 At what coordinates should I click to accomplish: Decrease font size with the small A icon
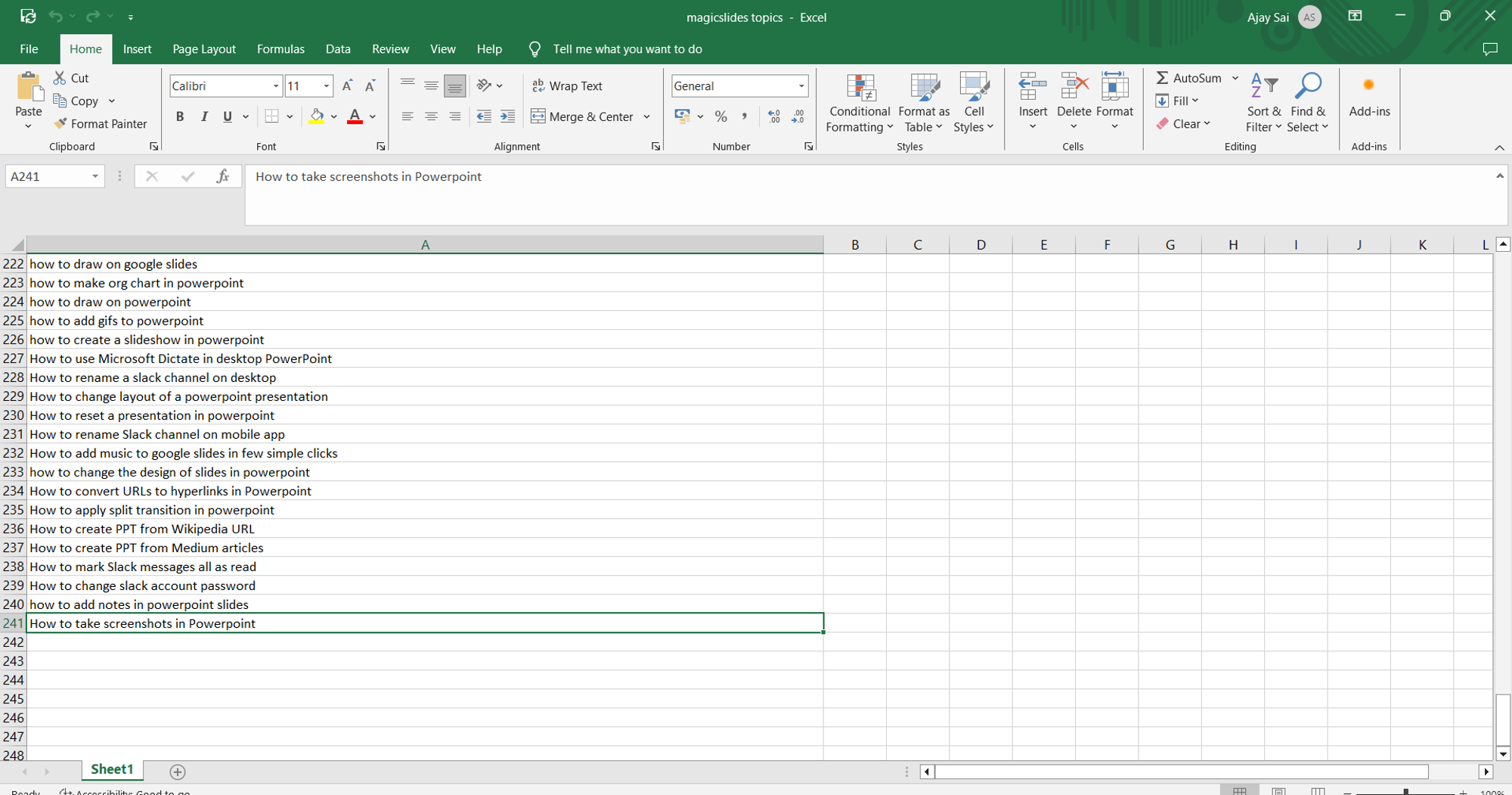pyautogui.click(x=370, y=86)
